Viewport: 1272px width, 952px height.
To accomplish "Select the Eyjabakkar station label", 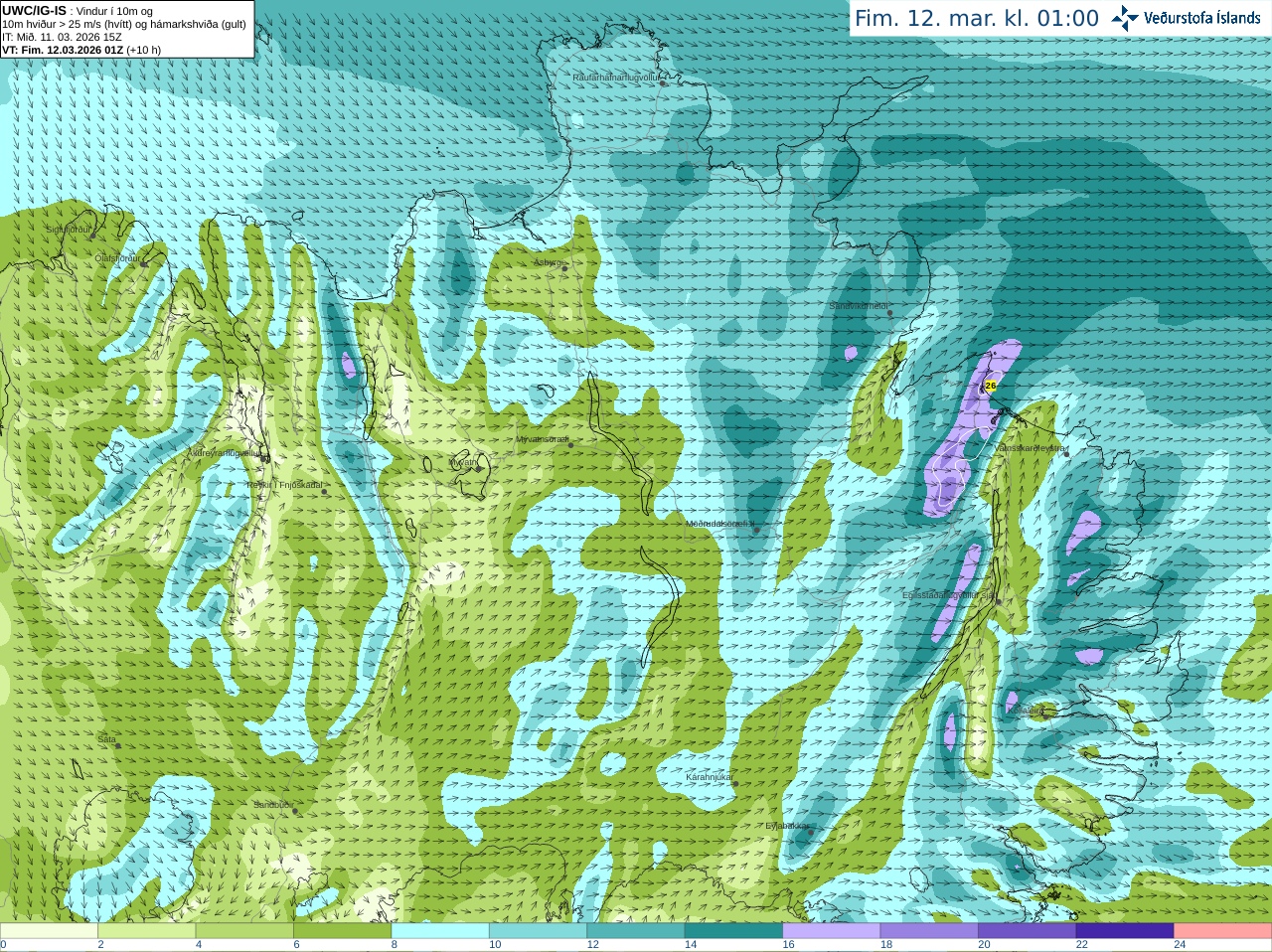I will pos(786,826).
